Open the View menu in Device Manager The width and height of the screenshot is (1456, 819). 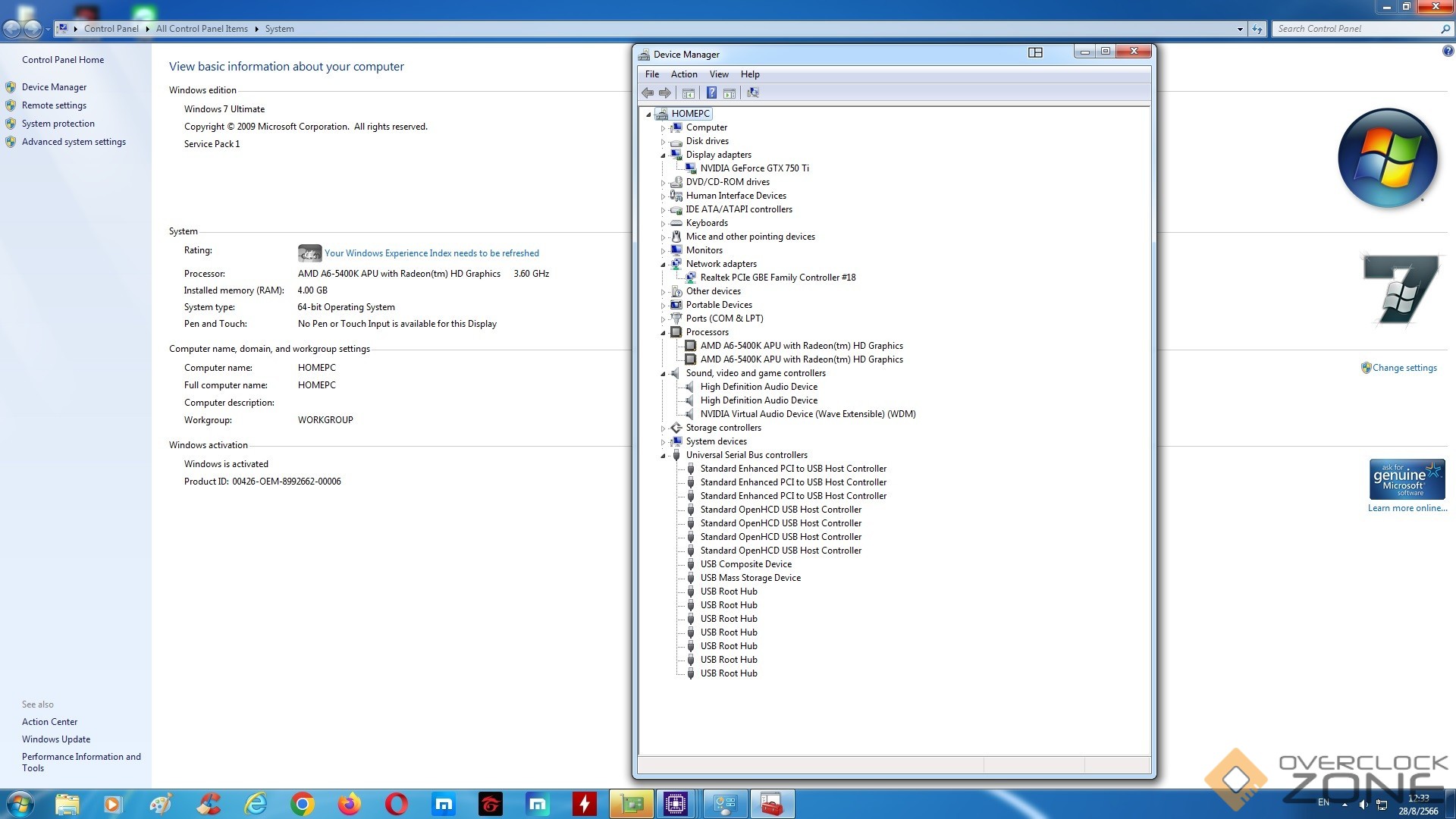tap(718, 74)
